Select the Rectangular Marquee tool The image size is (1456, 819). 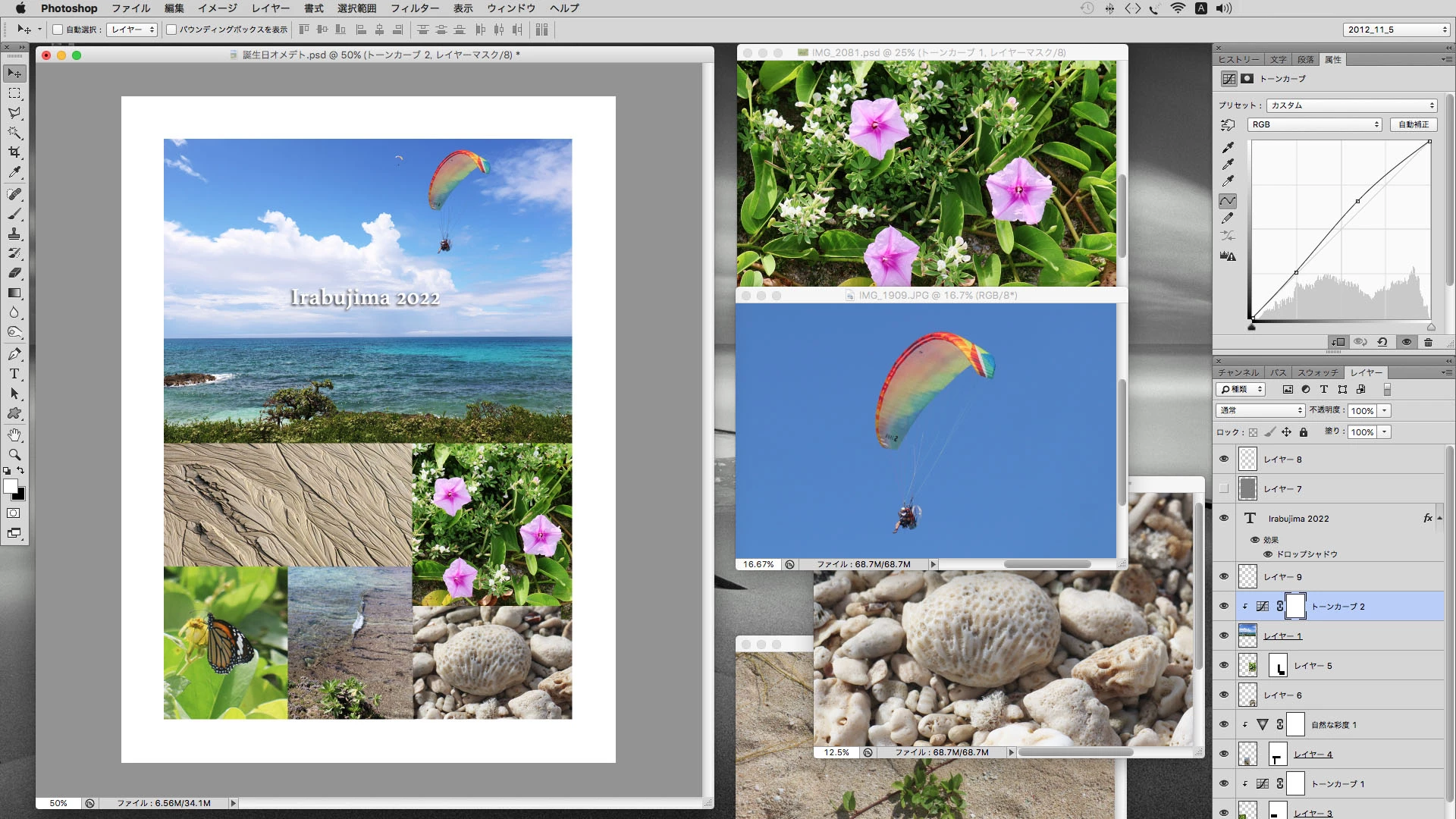tap(14, 93)
